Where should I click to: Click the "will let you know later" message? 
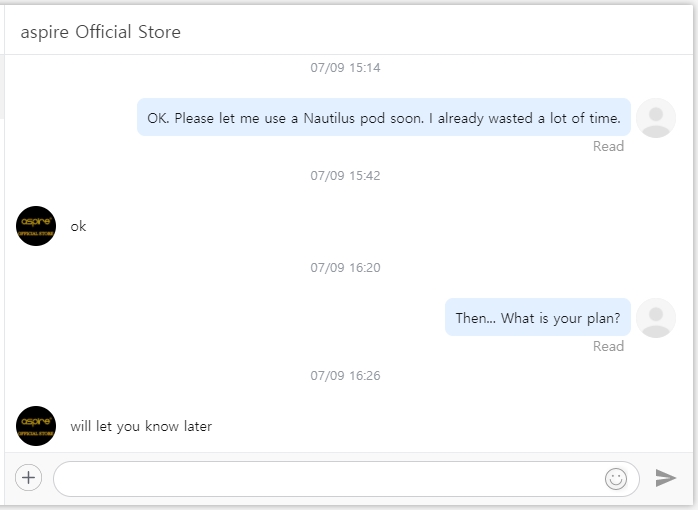point(141,426)
